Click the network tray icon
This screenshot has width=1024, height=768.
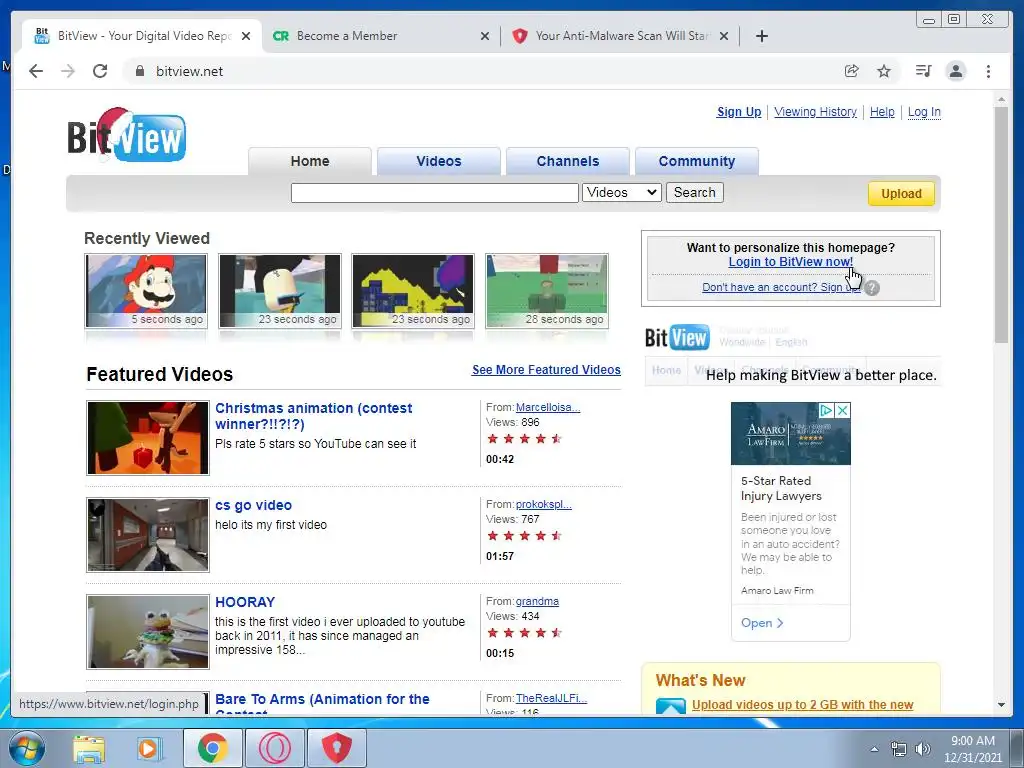click(899, 749)
